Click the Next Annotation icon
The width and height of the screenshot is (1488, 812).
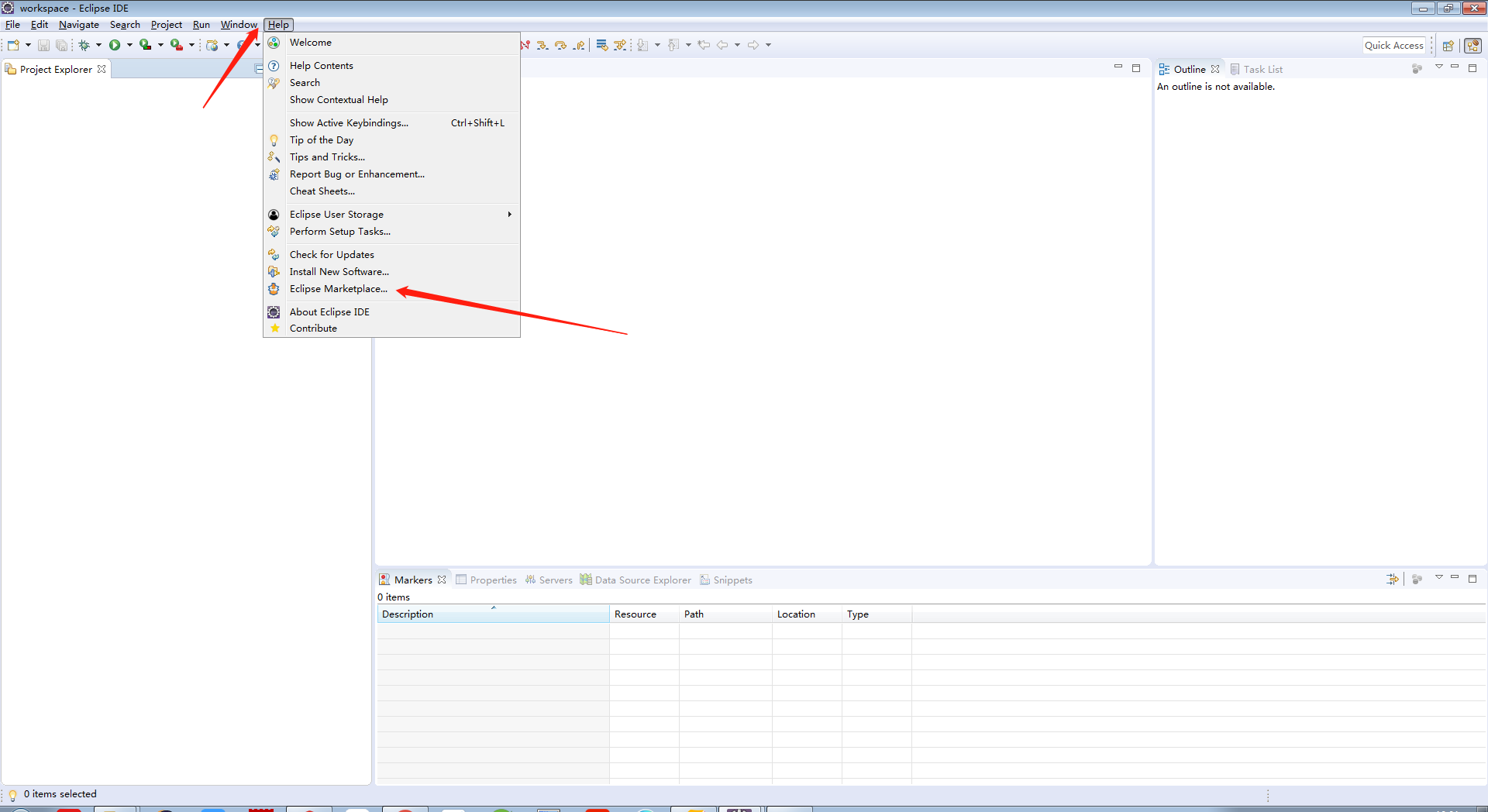tap(642, 45)
